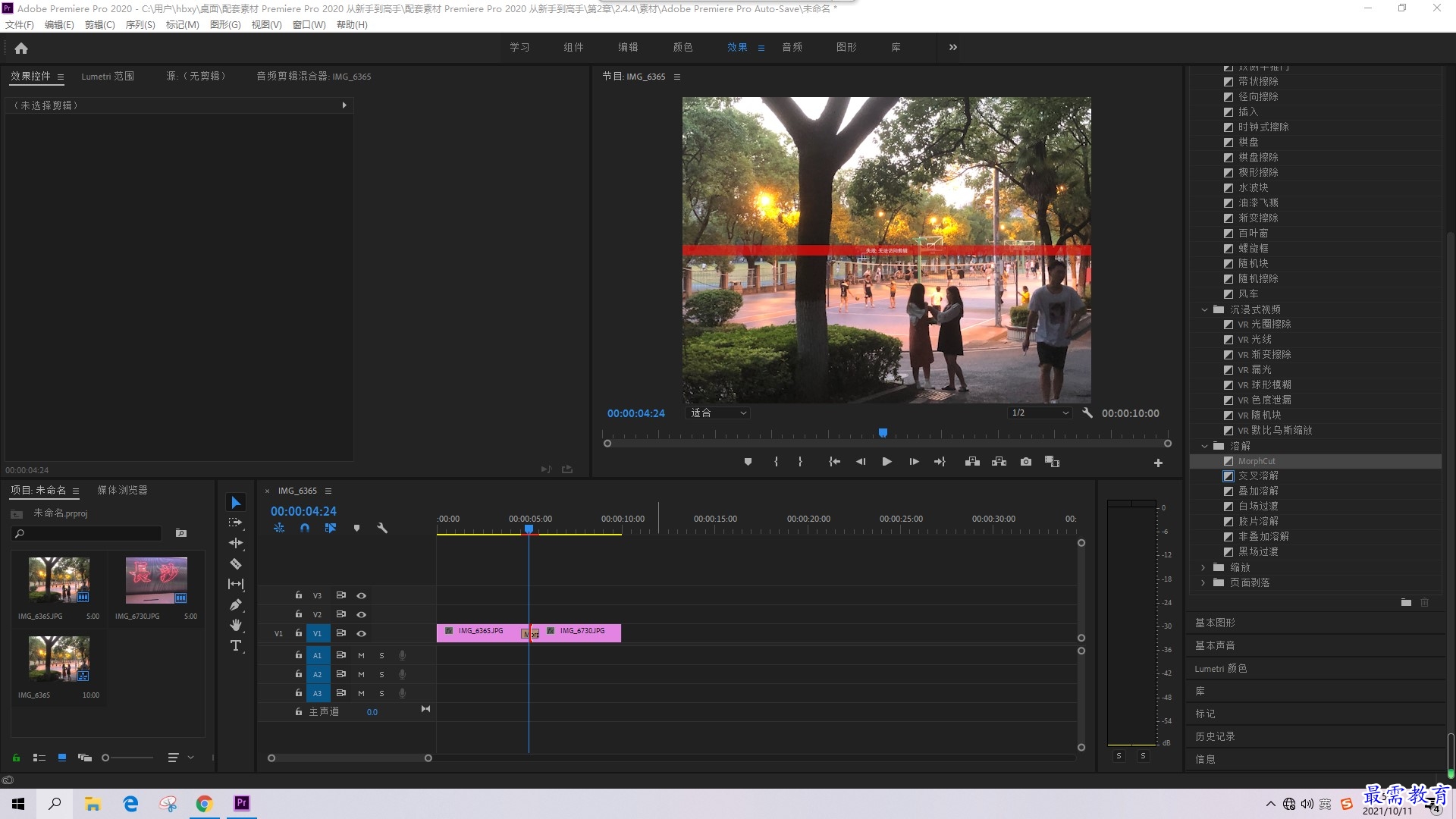Open playback resolution dropdown 1/2
Viewport: 1456px width, 819px height.
[1040, 413]
